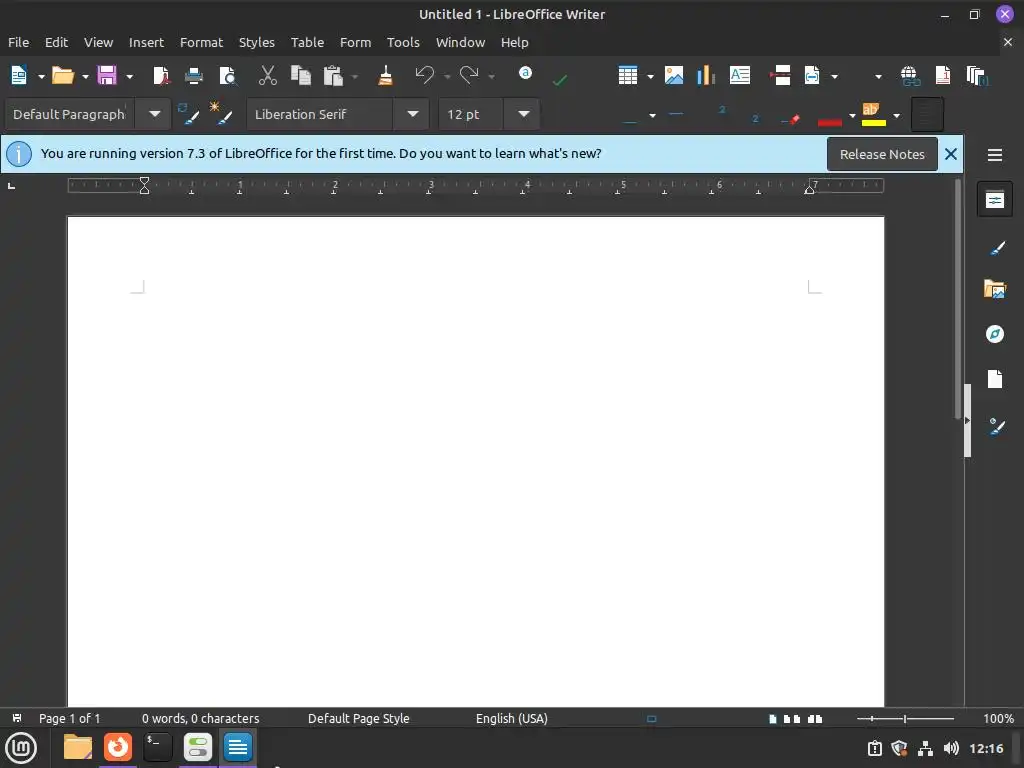Toggle the selection mode indicator in status bar
The width and height of the screenshot is (1024, 768).
pyautogui.click(x=651, y=719)
